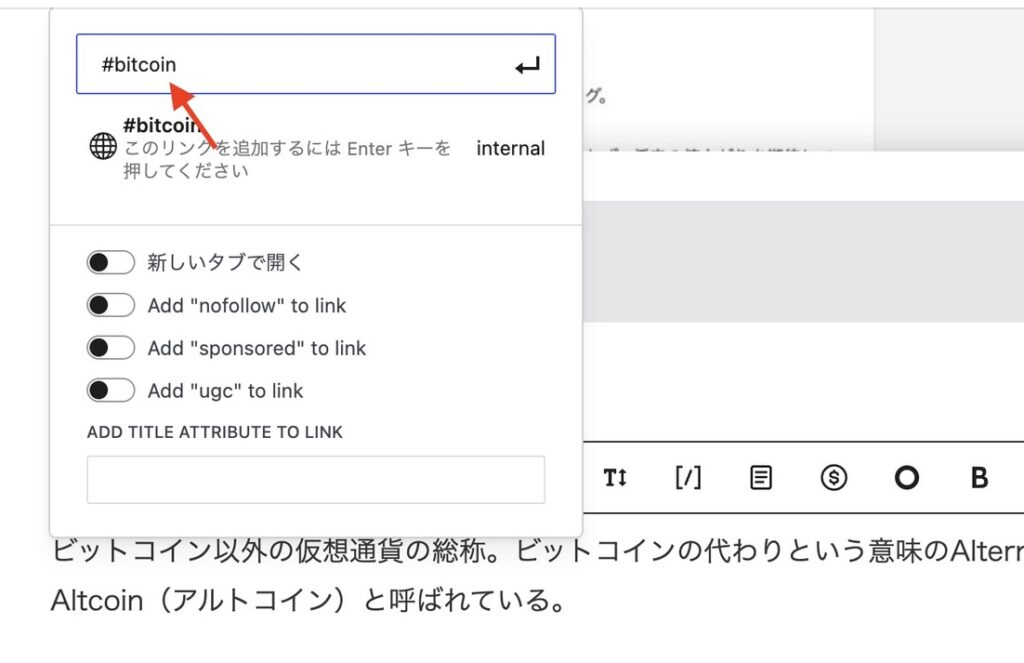Enable the 新しいタブで開く toggle
The width and height of the screenshot is (1024, 663).
110,261
